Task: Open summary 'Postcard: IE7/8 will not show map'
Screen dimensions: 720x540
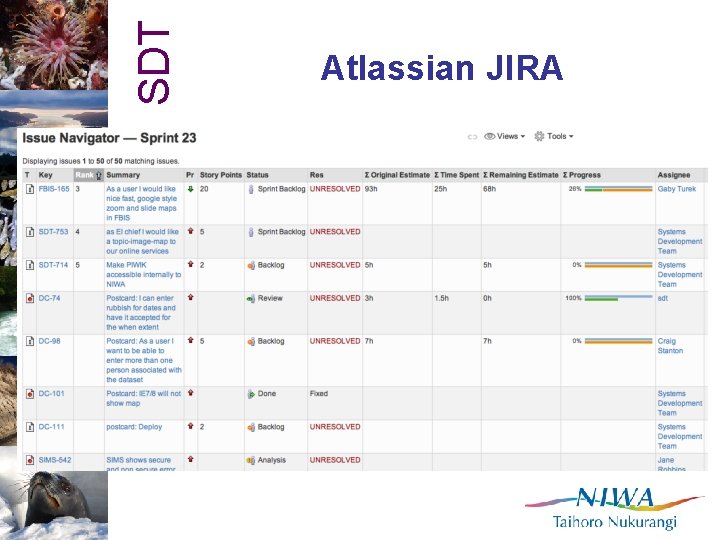Action: (x=144, y=398)
